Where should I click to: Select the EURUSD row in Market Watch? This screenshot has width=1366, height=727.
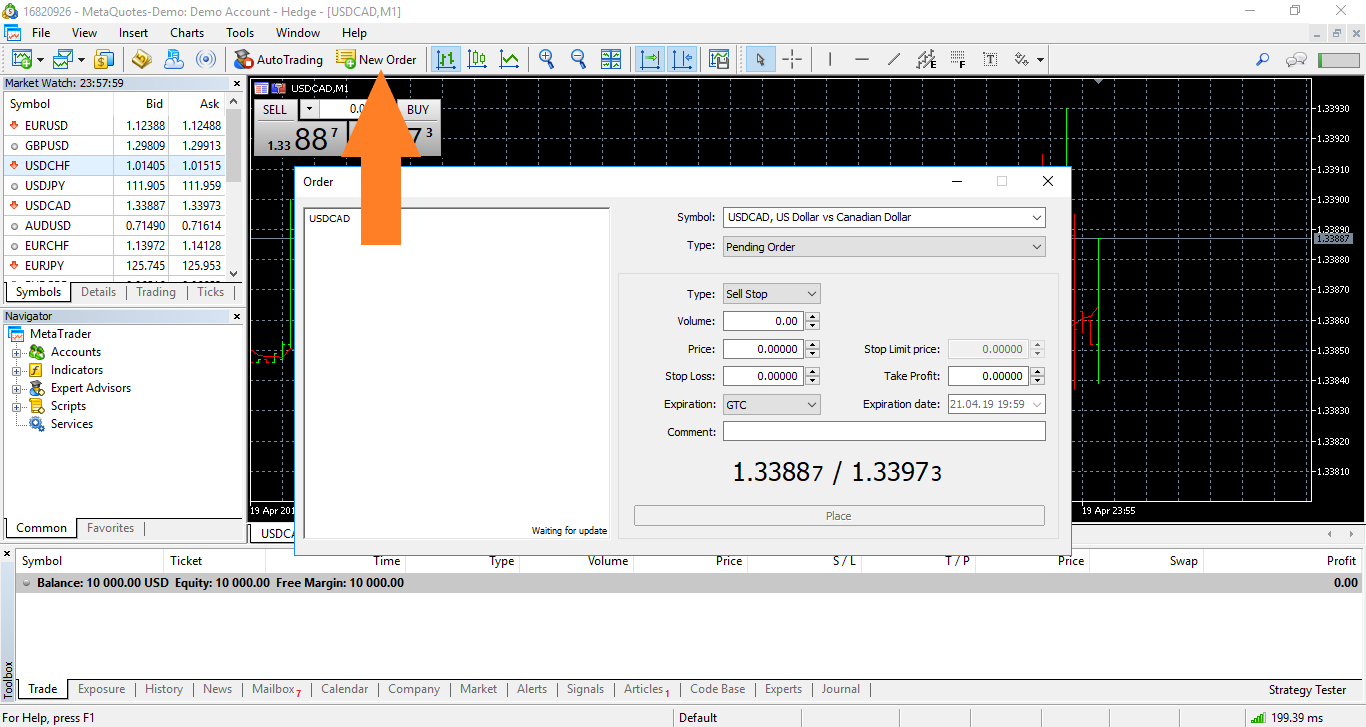[x=114, y=125]
